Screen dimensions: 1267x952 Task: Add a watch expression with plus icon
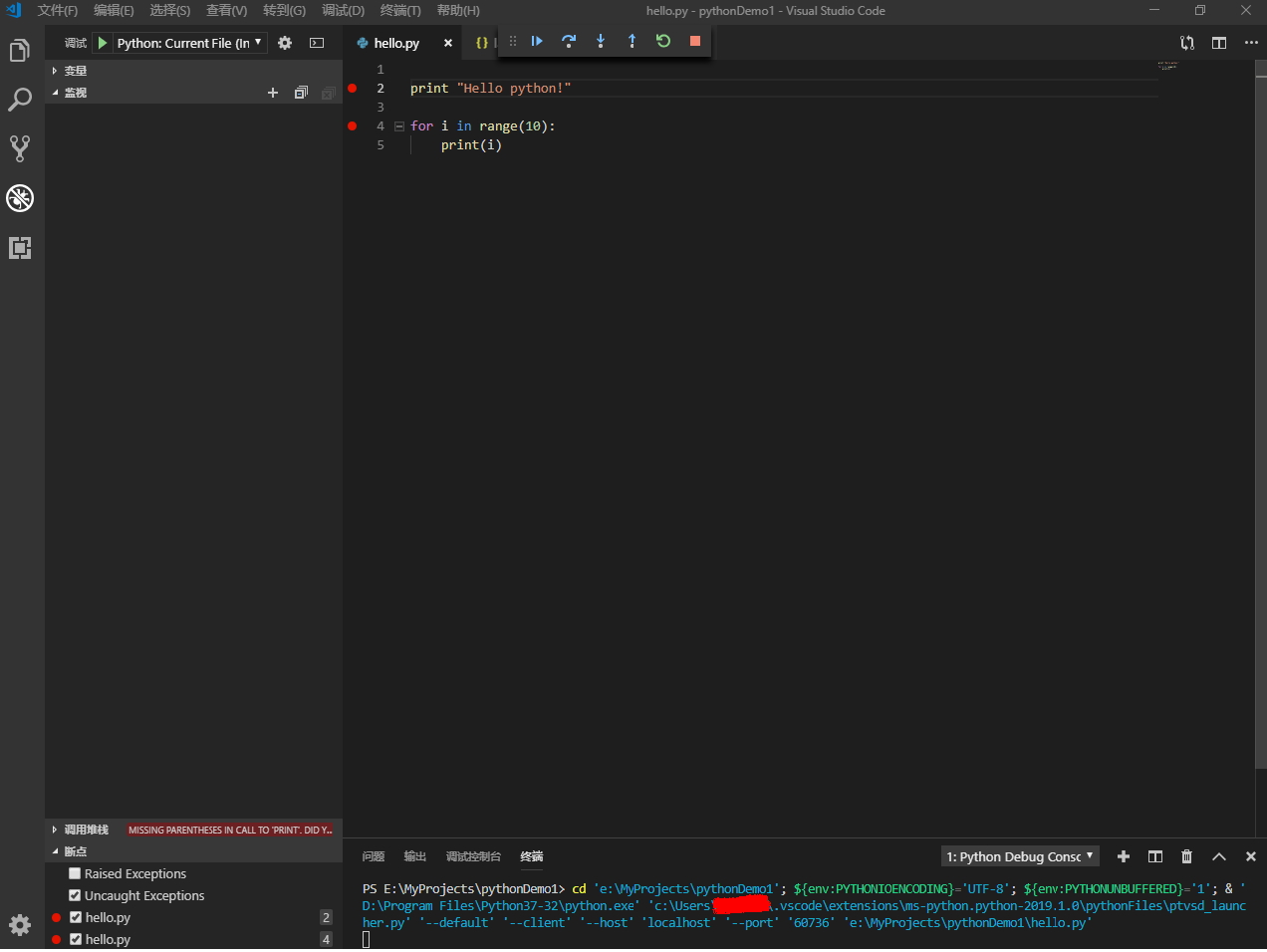click(273, 93)
